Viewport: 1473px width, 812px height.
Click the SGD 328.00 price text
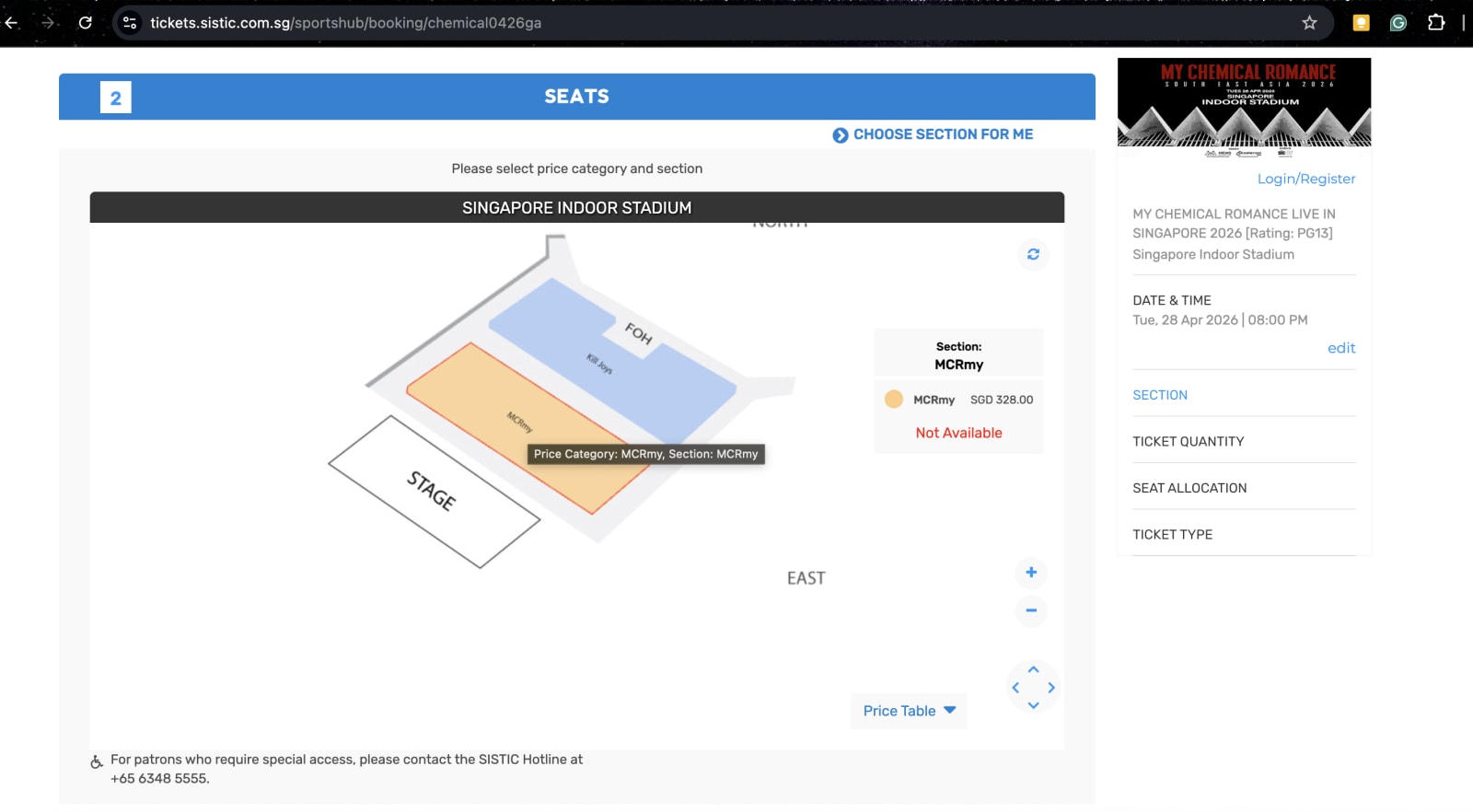[x=1002, y=400]
